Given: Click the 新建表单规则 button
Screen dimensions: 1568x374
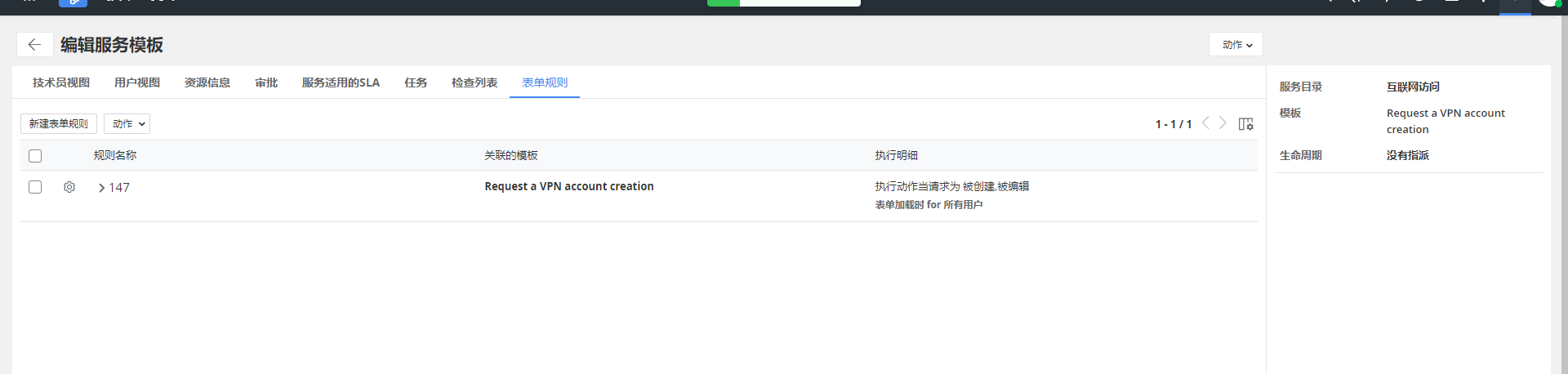Looking at the screenshot, I should coord(59,124).
